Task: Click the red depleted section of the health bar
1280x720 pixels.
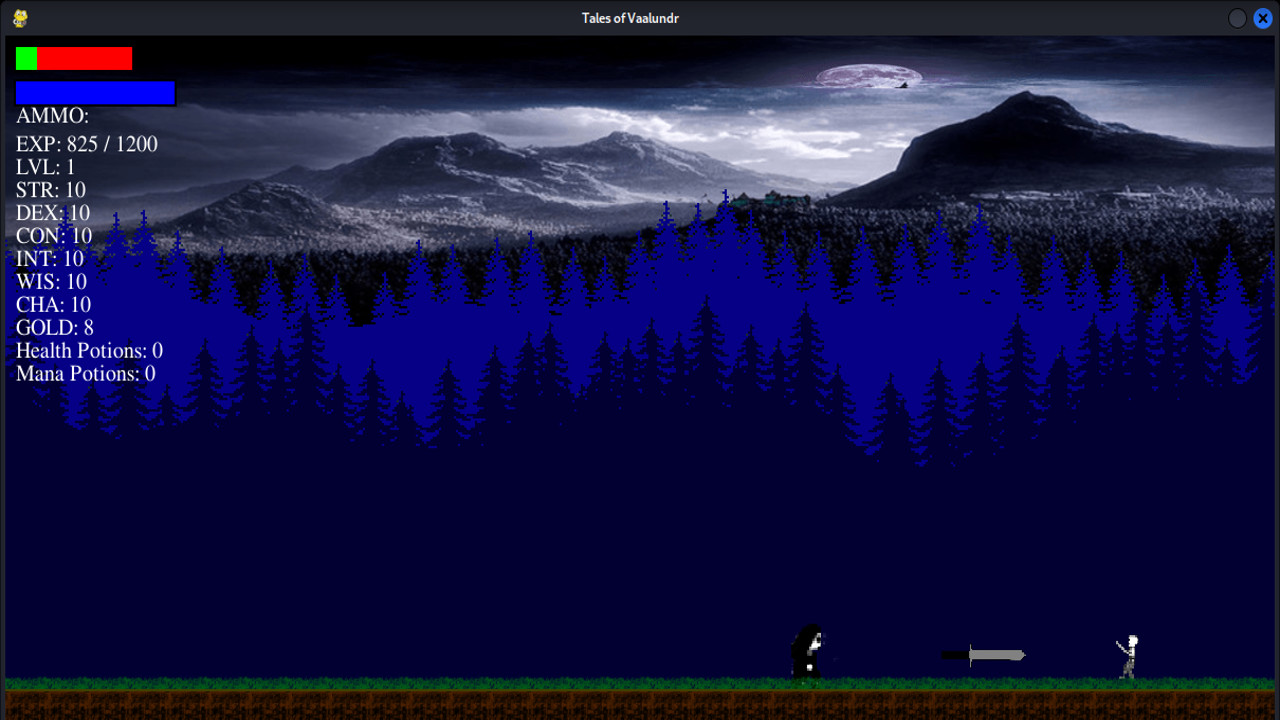Action: click(x=85, y=58)
